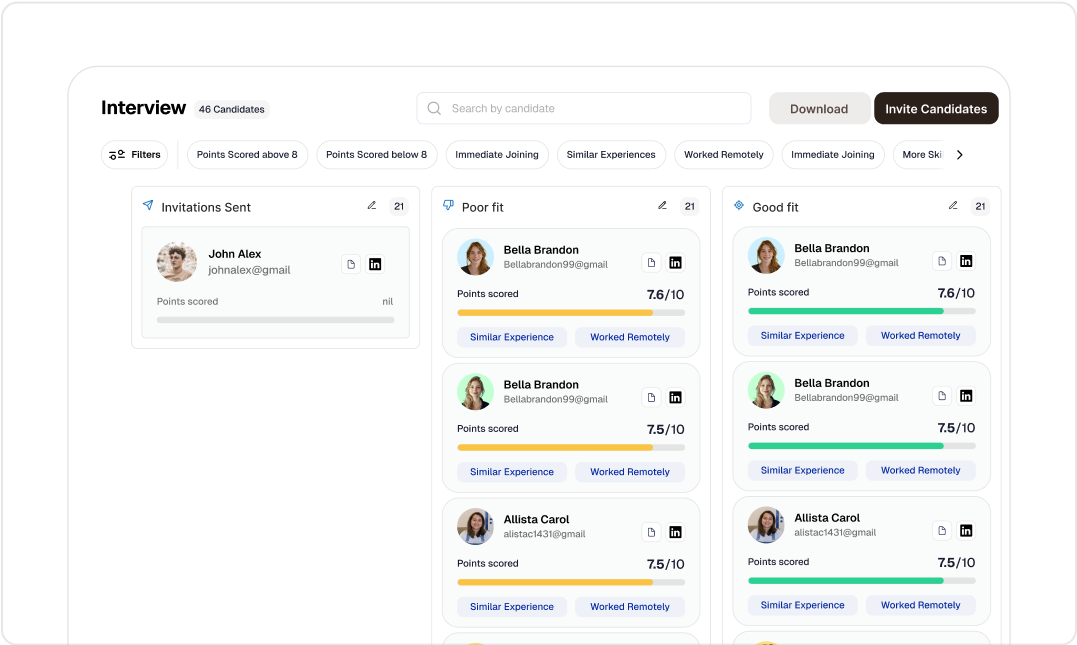The width and height of the screenshot is (1077, 645).
Task: Open LinkedIn icon on Poor fit Allista Carol card
Action: click(x=675, y=532)
